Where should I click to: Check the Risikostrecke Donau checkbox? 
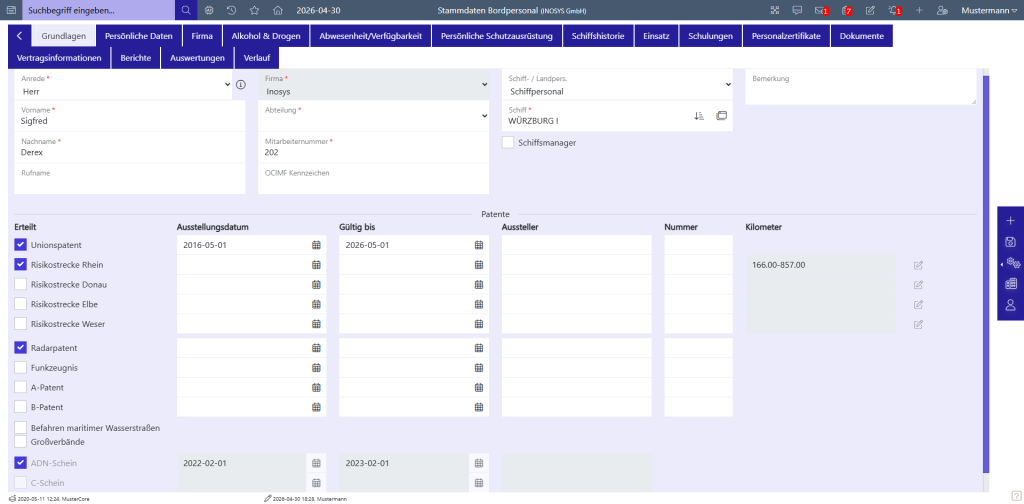coord(20,285)
